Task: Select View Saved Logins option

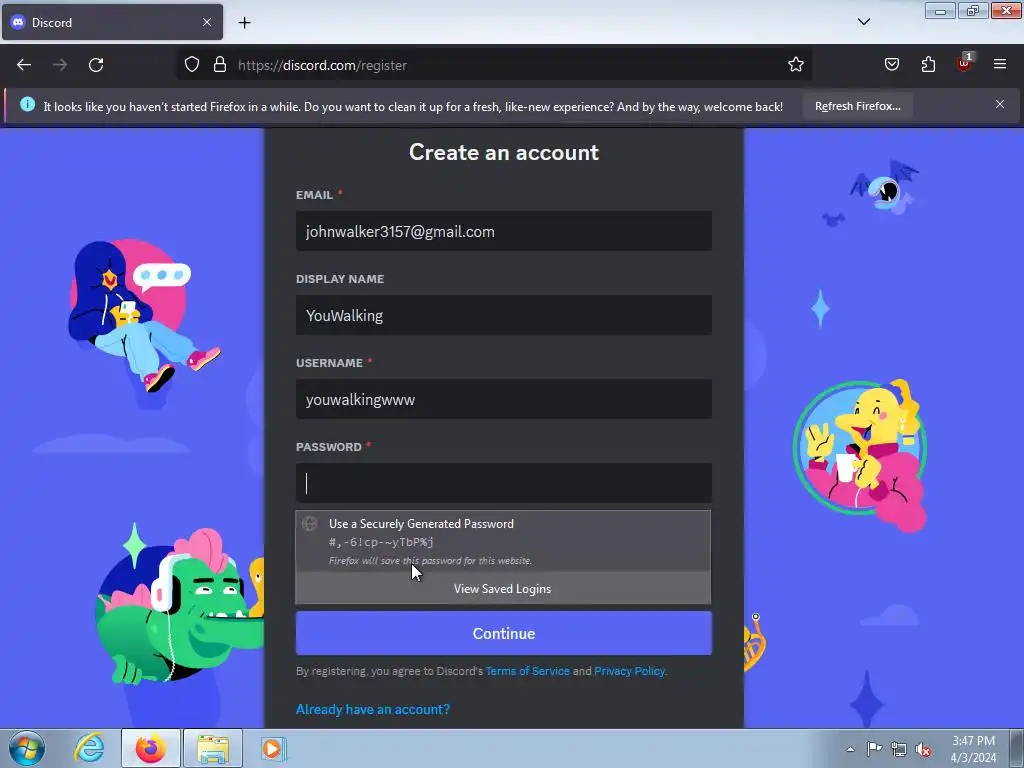Action: [x=503, y=588]
